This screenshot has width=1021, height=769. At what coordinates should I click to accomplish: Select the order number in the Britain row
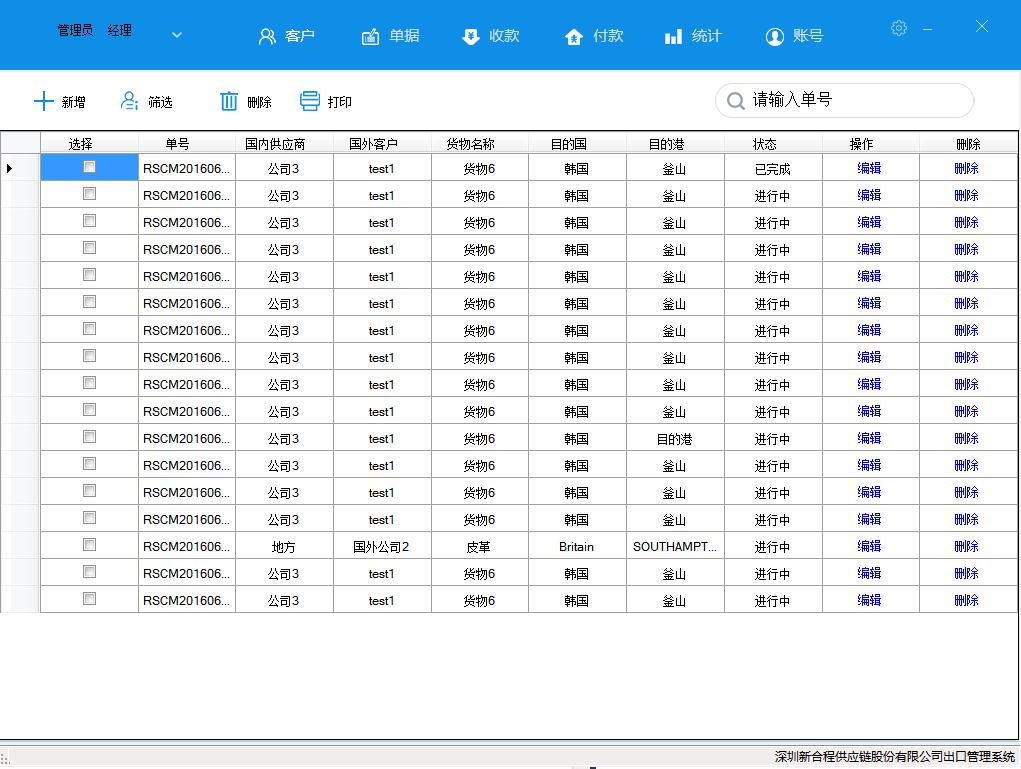click(187, 546)
